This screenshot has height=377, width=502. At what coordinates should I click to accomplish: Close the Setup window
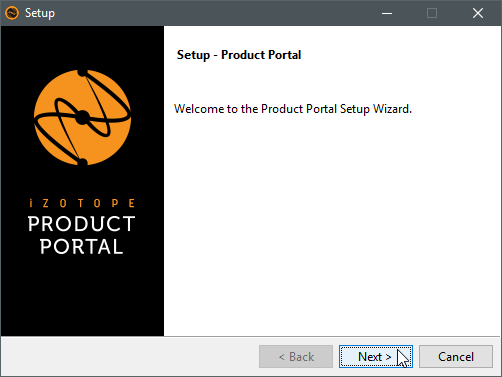click(478, 13)
